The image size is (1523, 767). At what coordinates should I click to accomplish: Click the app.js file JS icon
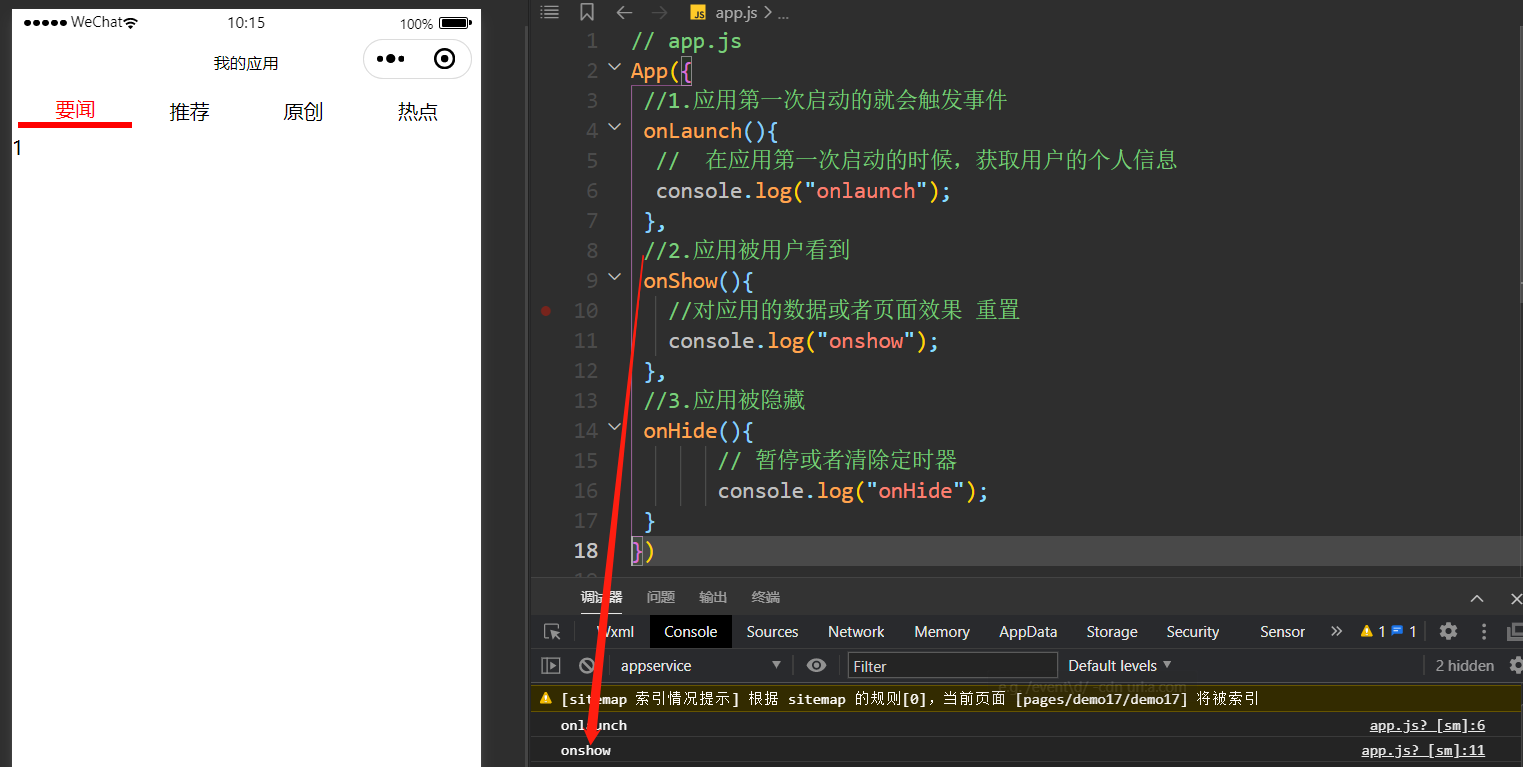[699, 13]
